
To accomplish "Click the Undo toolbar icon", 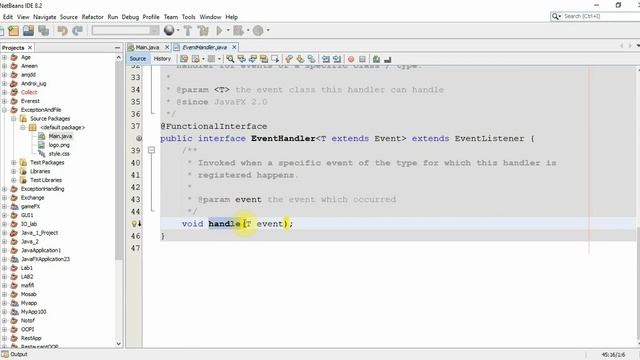I will (62, 31).
